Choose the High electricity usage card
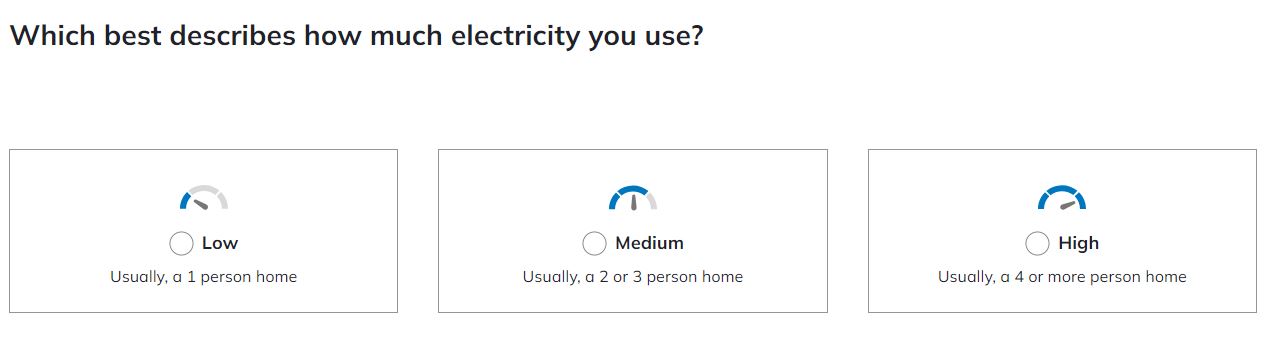 click(1062, 231)
